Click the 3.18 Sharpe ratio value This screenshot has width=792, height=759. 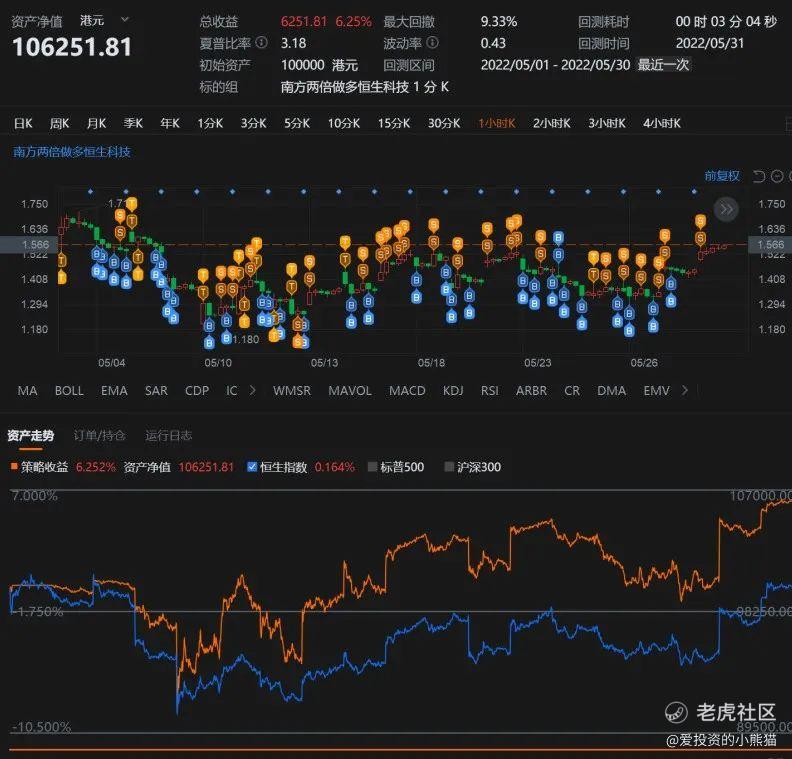(293, 43)
